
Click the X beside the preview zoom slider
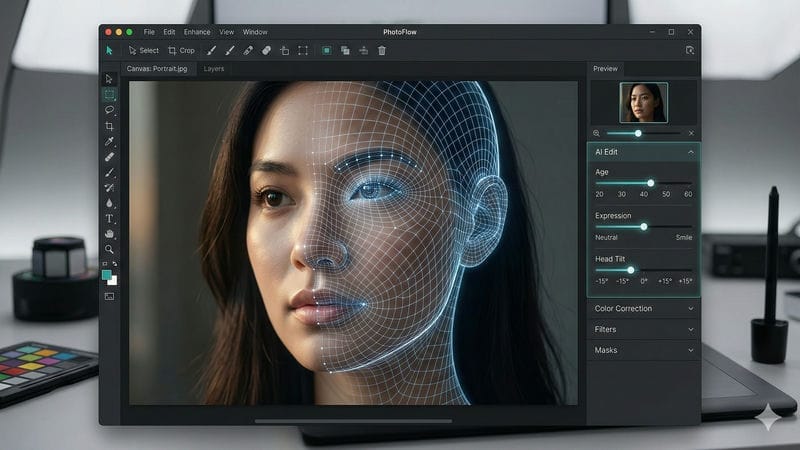click(x=691, y=133)
